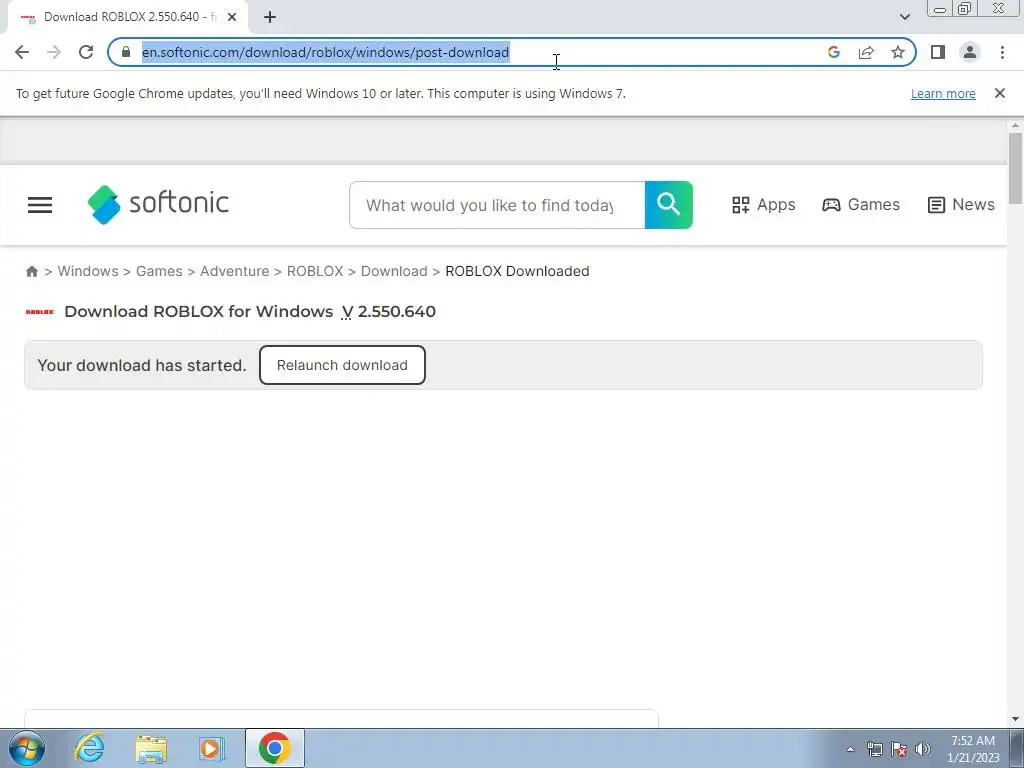Open the Chrome side panel
This screenshot has width=1024, height=768.
tap(938, 52)
